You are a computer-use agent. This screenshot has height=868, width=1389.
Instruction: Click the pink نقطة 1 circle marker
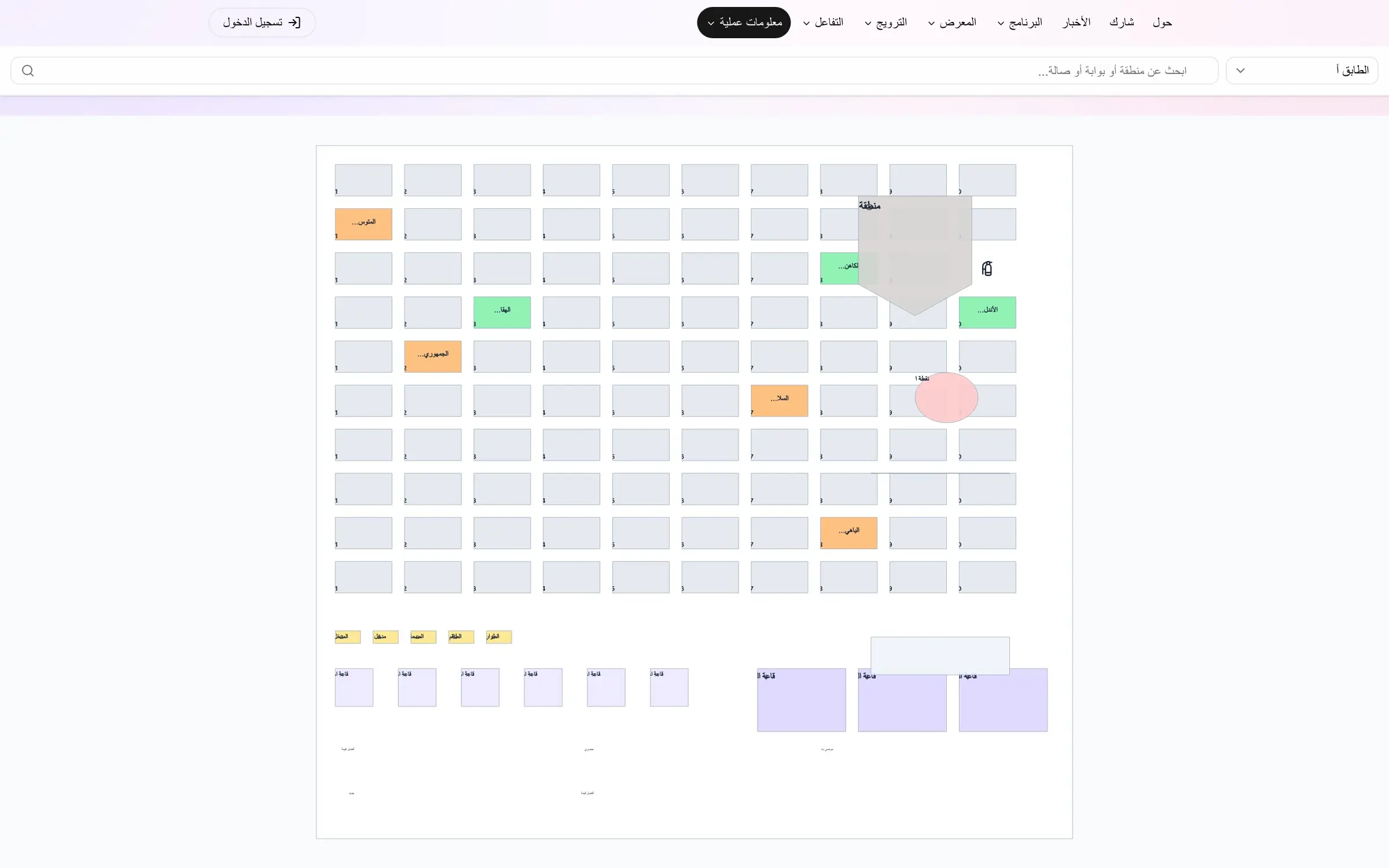coord(946,398)
